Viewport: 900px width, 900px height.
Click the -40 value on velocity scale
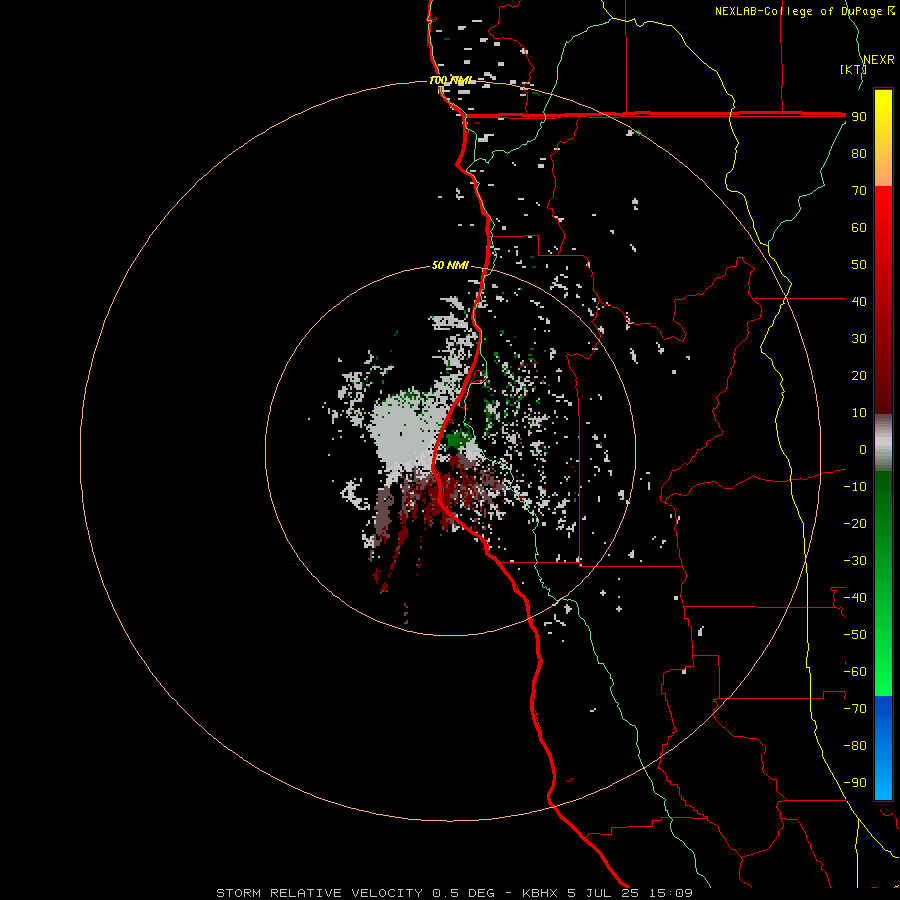click(855, 598)
